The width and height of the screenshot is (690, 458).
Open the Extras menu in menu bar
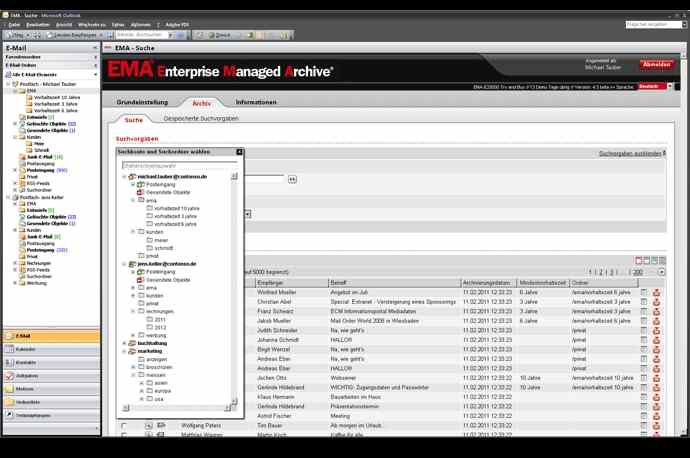pyautogui.click(x=118, y=24)
